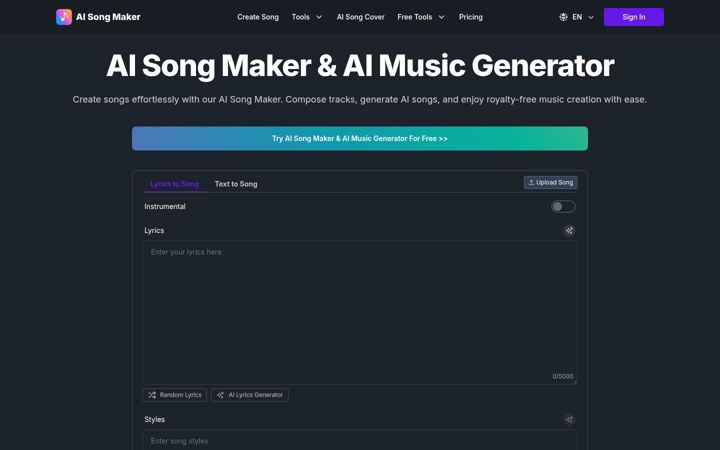Screen dimensions: 720x450
Task: Click the AI Song Maker main heading
Action: click(360, 66)
